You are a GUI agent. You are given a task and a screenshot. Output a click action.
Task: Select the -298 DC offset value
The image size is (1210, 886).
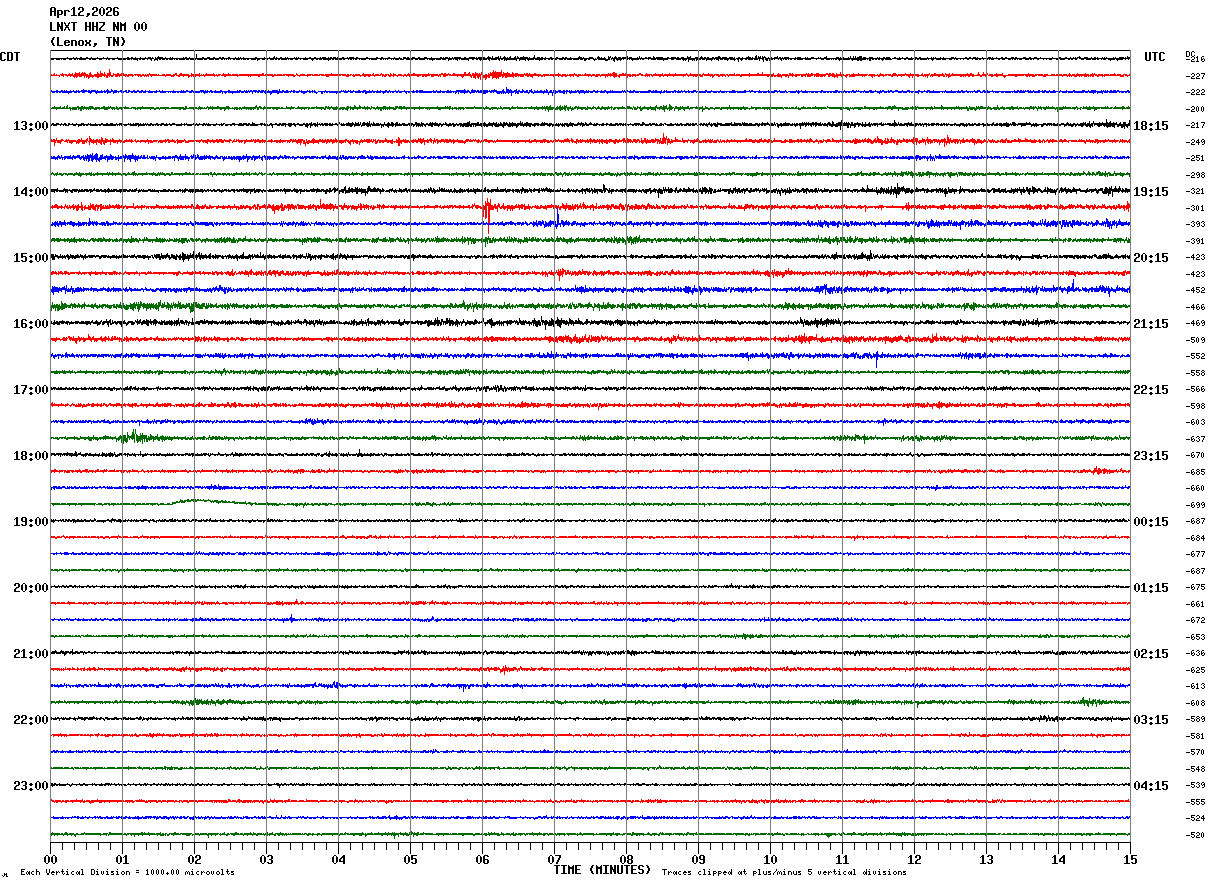pos(1195,175)
